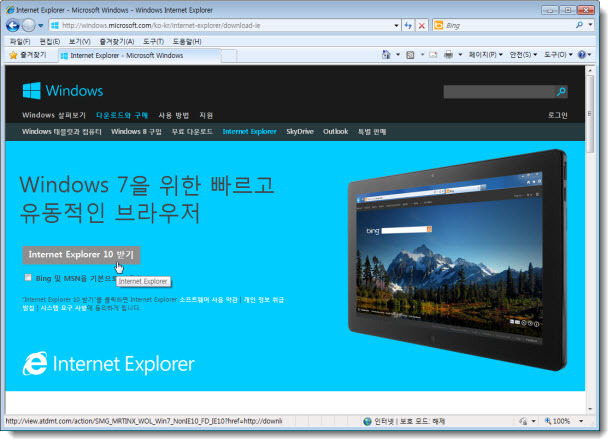
Task: Expand the Print options dropdown arrow
Action: (x=460, y=55)
